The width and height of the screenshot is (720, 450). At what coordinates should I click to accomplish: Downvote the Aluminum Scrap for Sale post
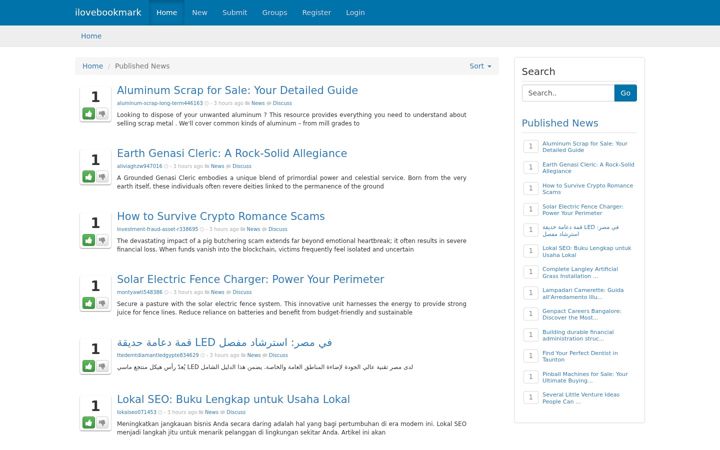click(x=102, y=113)
